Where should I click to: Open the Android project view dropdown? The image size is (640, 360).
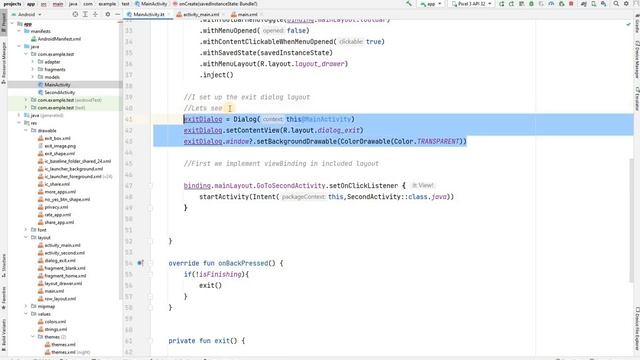pos(27,14)
